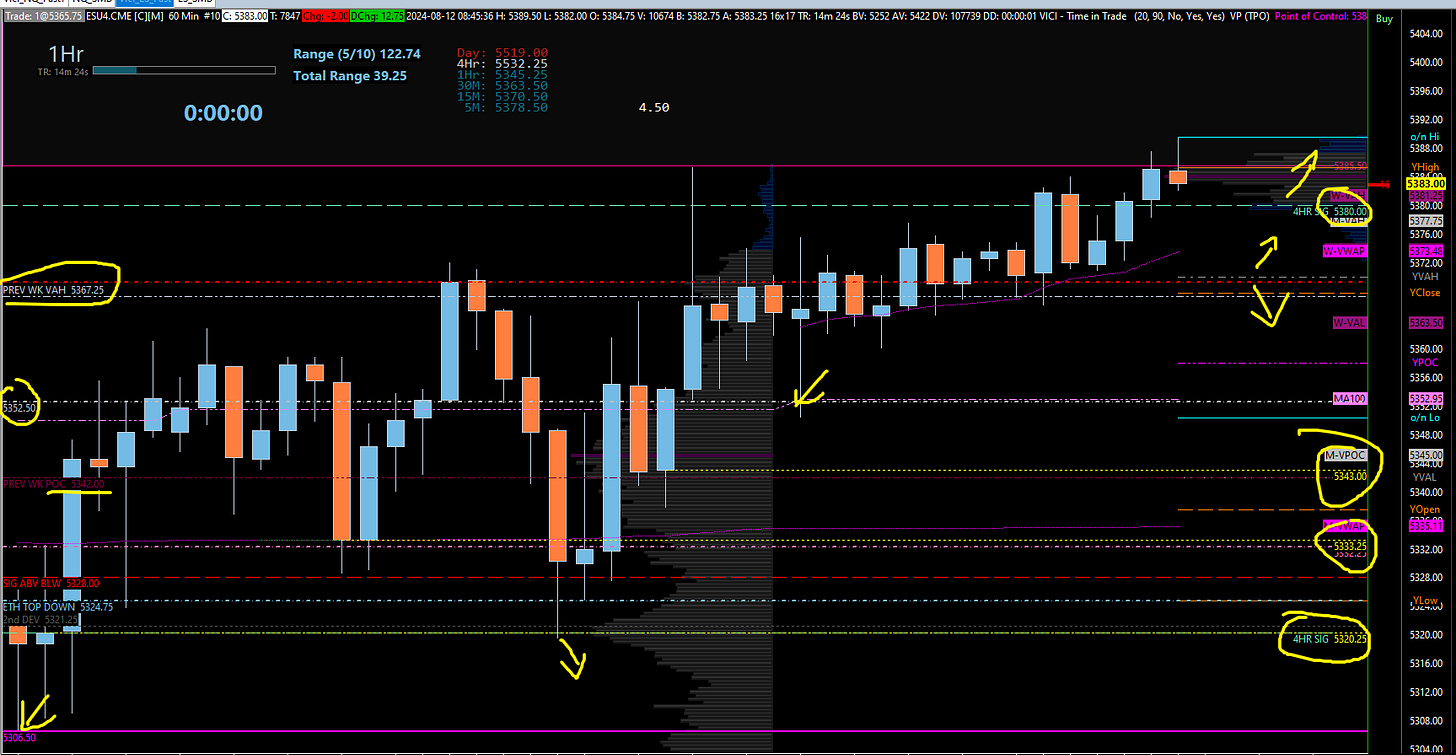This screenshot has width=1456, height=755.
Task: Click the 30M: 5363.50 level
Action: click(502, 86)
